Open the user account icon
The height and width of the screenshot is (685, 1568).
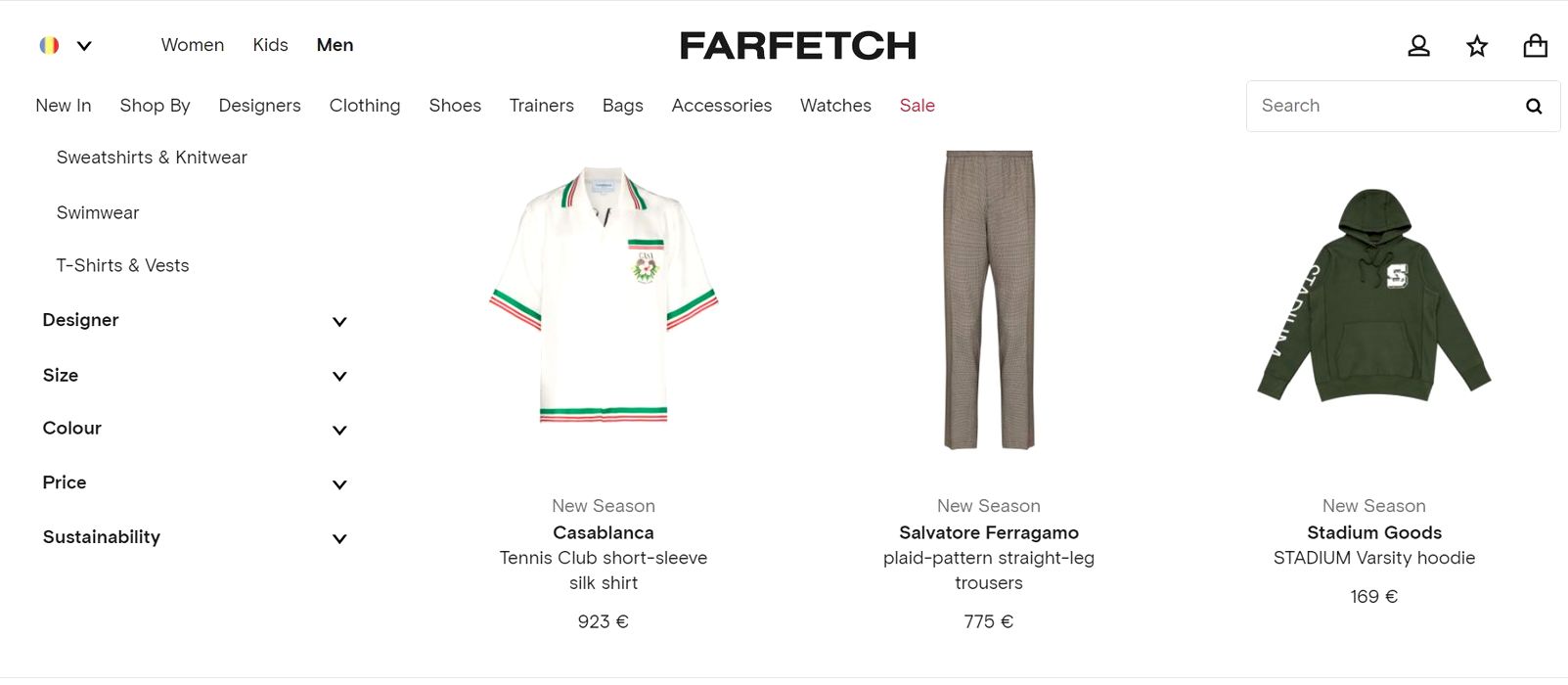coord(1418,46)
